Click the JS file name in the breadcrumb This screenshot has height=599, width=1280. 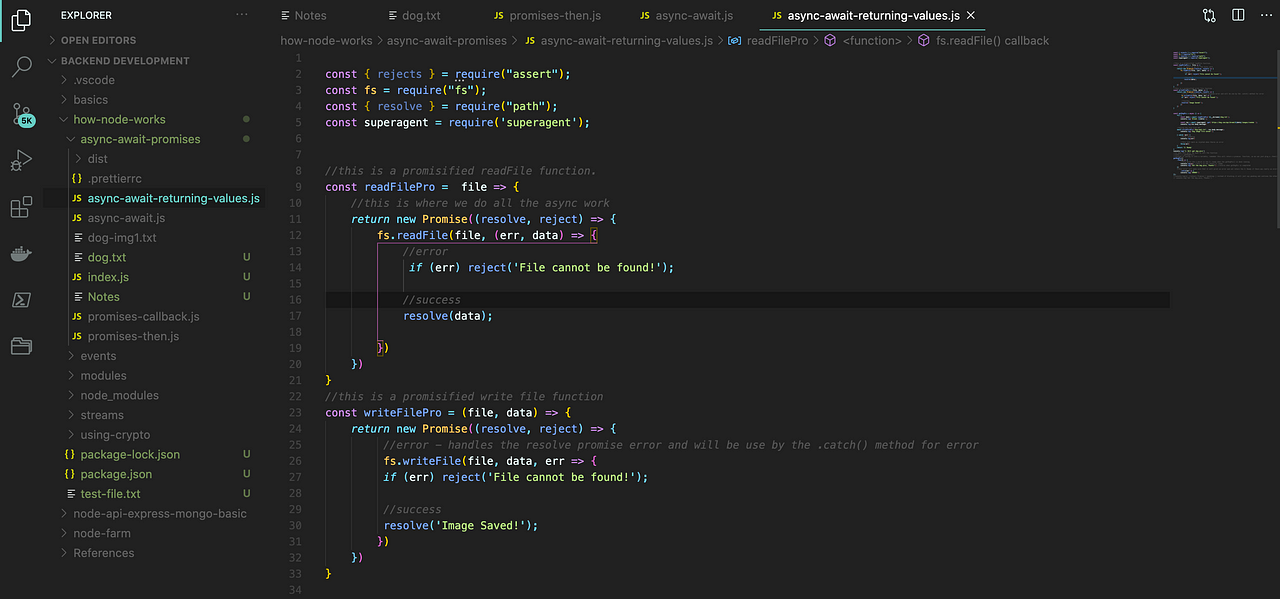click(618, 41)
